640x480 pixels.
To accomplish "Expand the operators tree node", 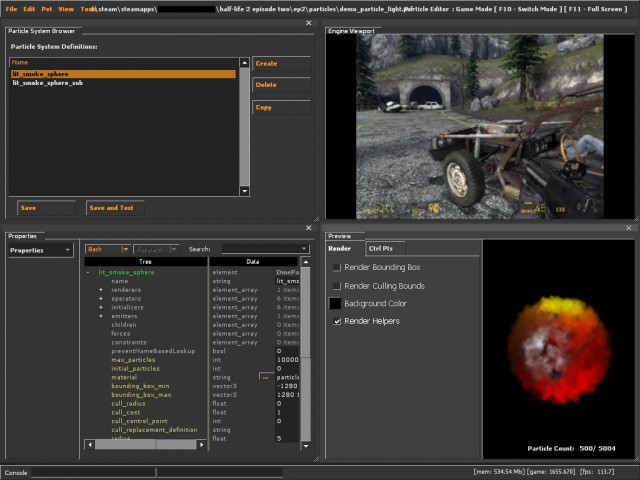I will (101, 299).
